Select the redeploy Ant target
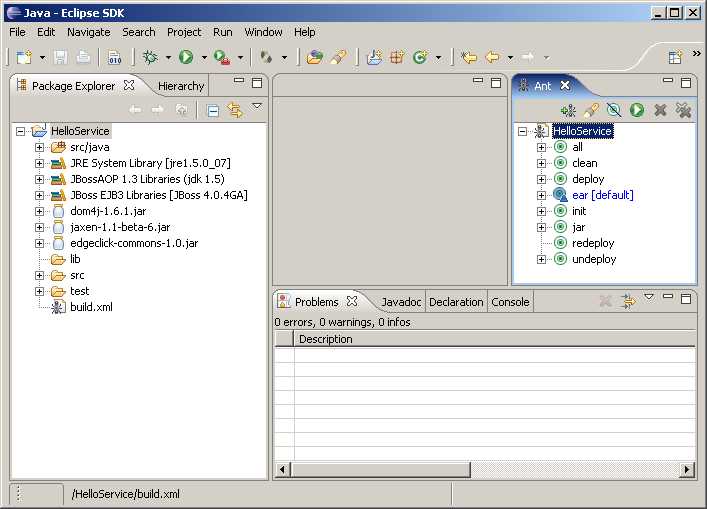 (593, 243)
